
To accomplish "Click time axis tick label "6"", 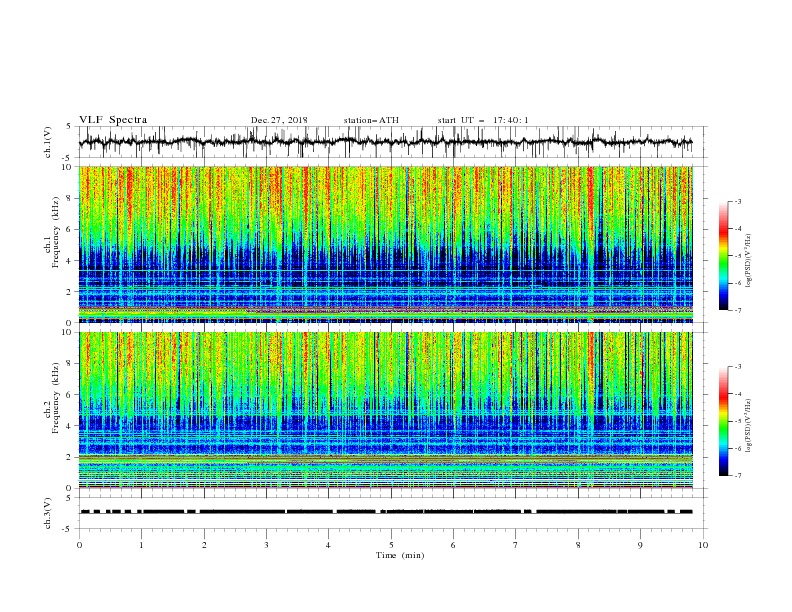I will tap(453, 545).
